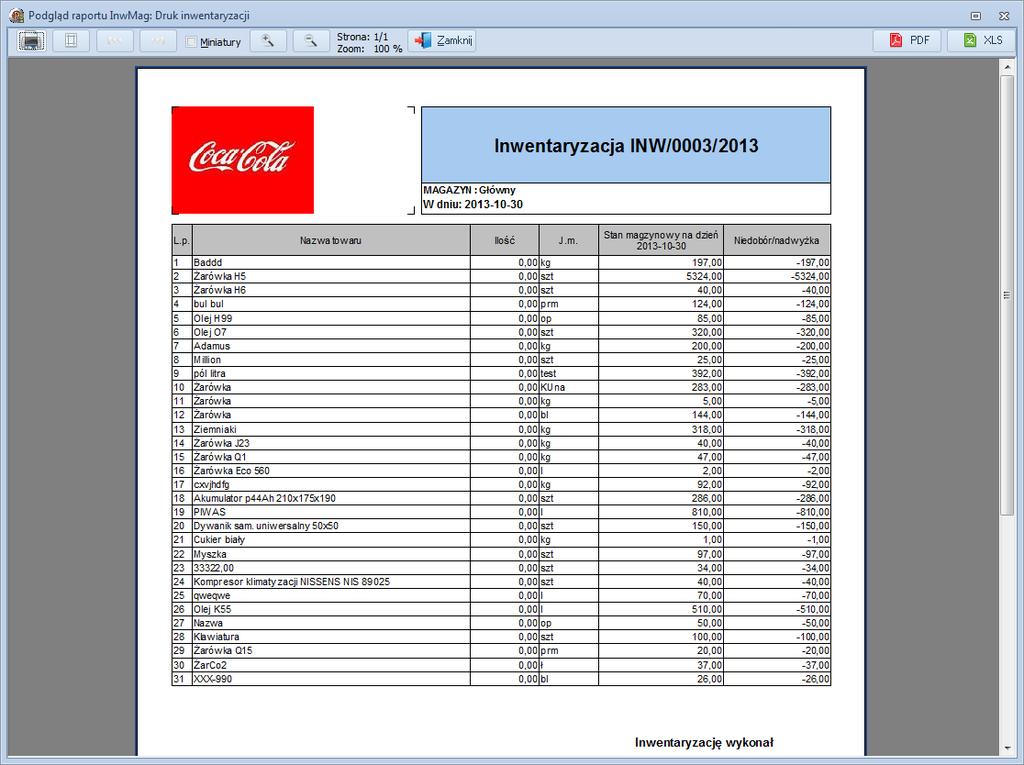Screen dimensions: 1024x765
Task: Click the 'W dniu: 2013-10-30' text
Action: point(473,204)
